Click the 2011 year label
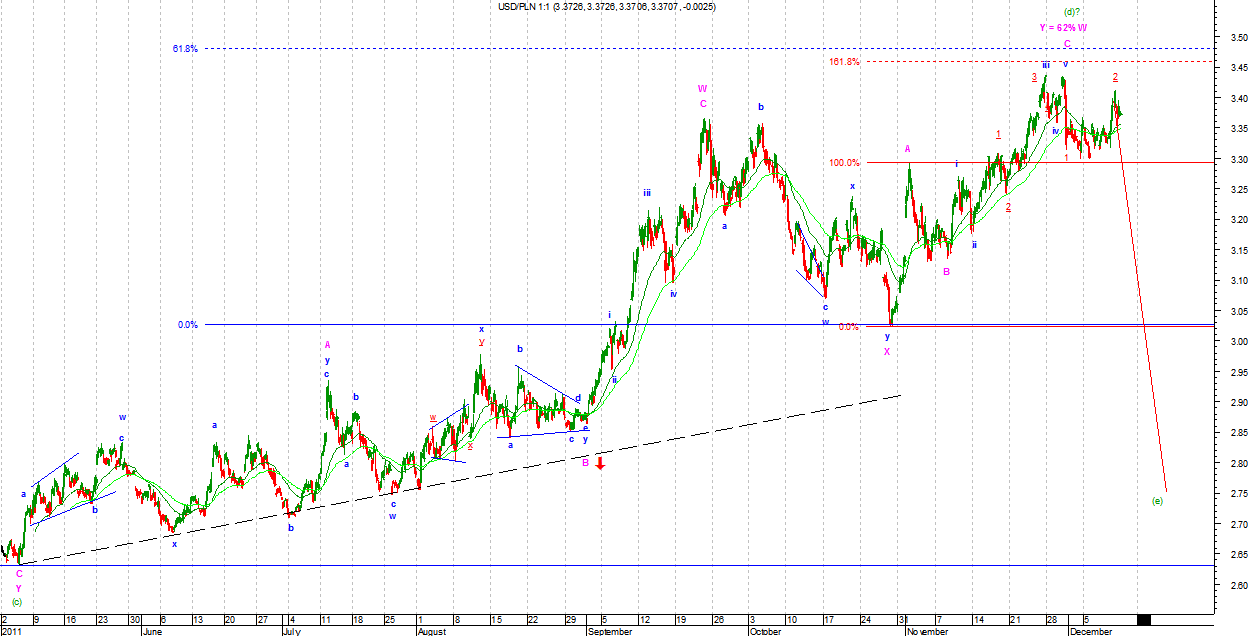 tap(12, 632)
